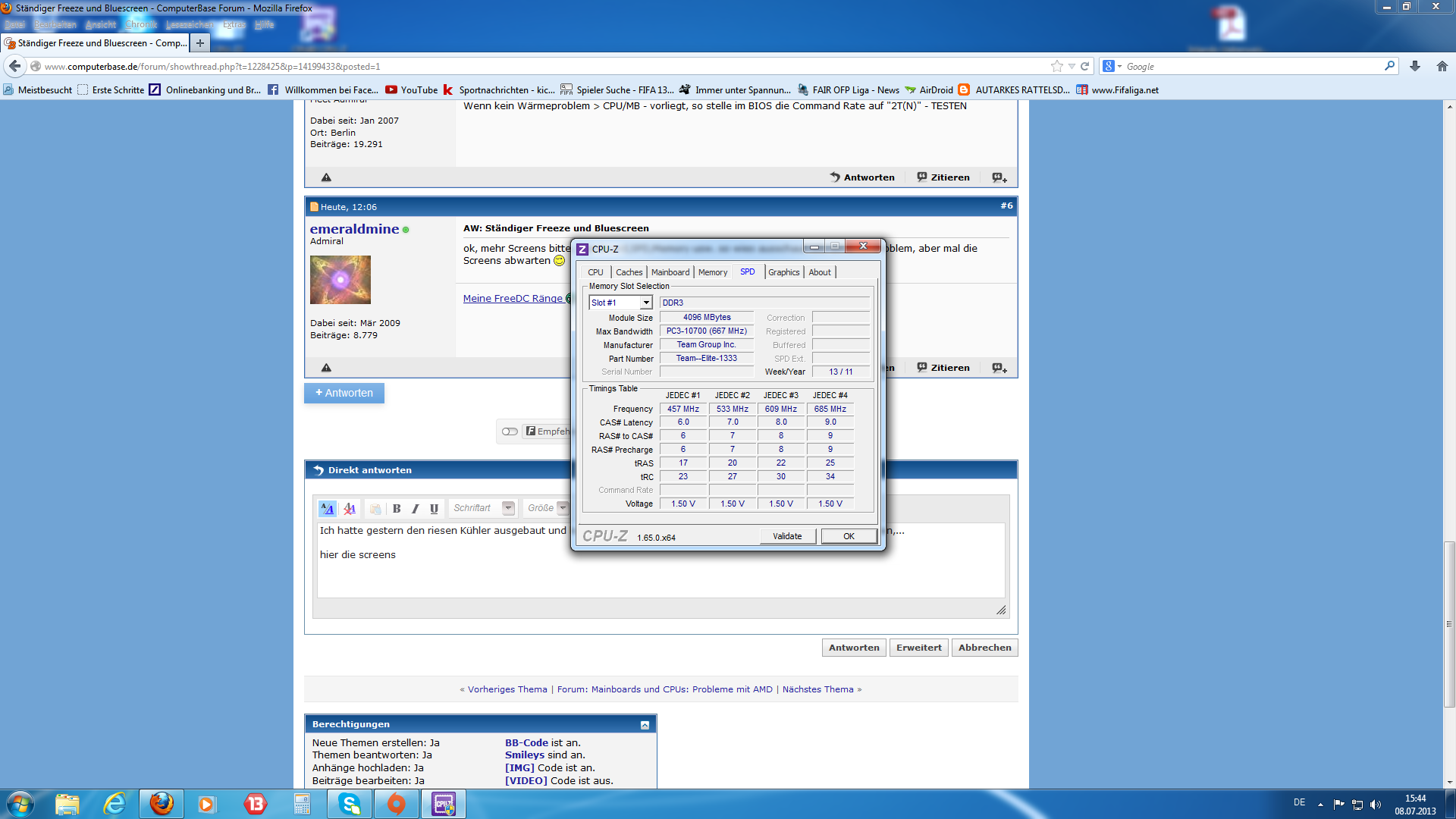Click the Firefox downloads arrow icon
1456x819 pixels.
pyautogui.click(x=1415, y=67)
